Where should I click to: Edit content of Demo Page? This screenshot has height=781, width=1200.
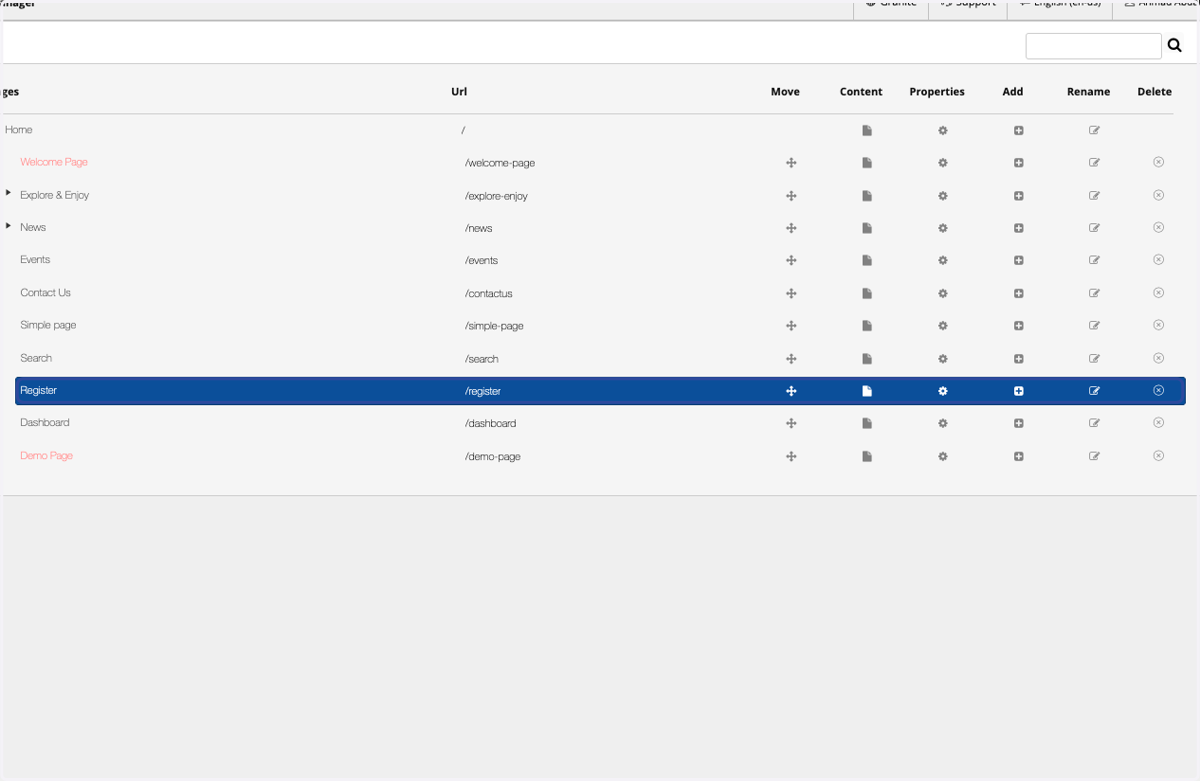(x=867, y=456)
